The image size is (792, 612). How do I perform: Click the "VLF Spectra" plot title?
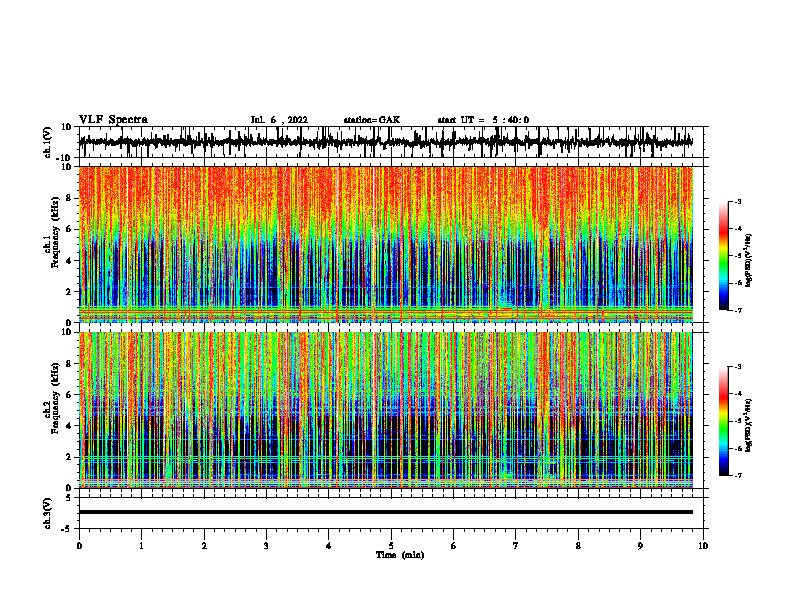tap(113, 120)
